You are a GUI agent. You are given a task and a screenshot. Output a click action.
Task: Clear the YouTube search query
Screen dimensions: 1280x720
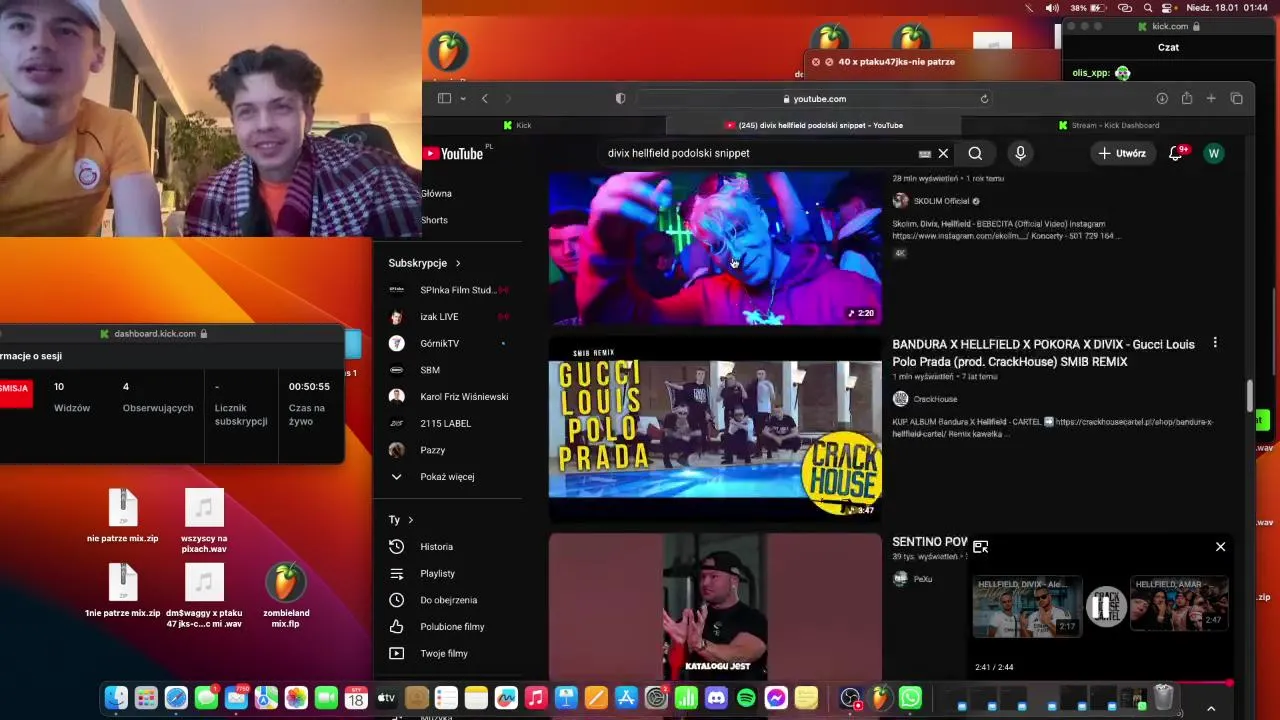[x=943, y=153]
